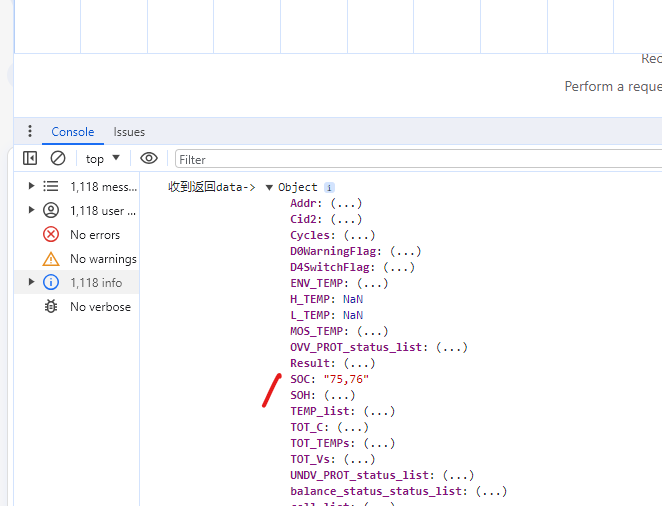This screenshot has width=662, height=506.
Task: Evaluate the MOS_TEMP getter (...)
Action: (x=372, y=331)
